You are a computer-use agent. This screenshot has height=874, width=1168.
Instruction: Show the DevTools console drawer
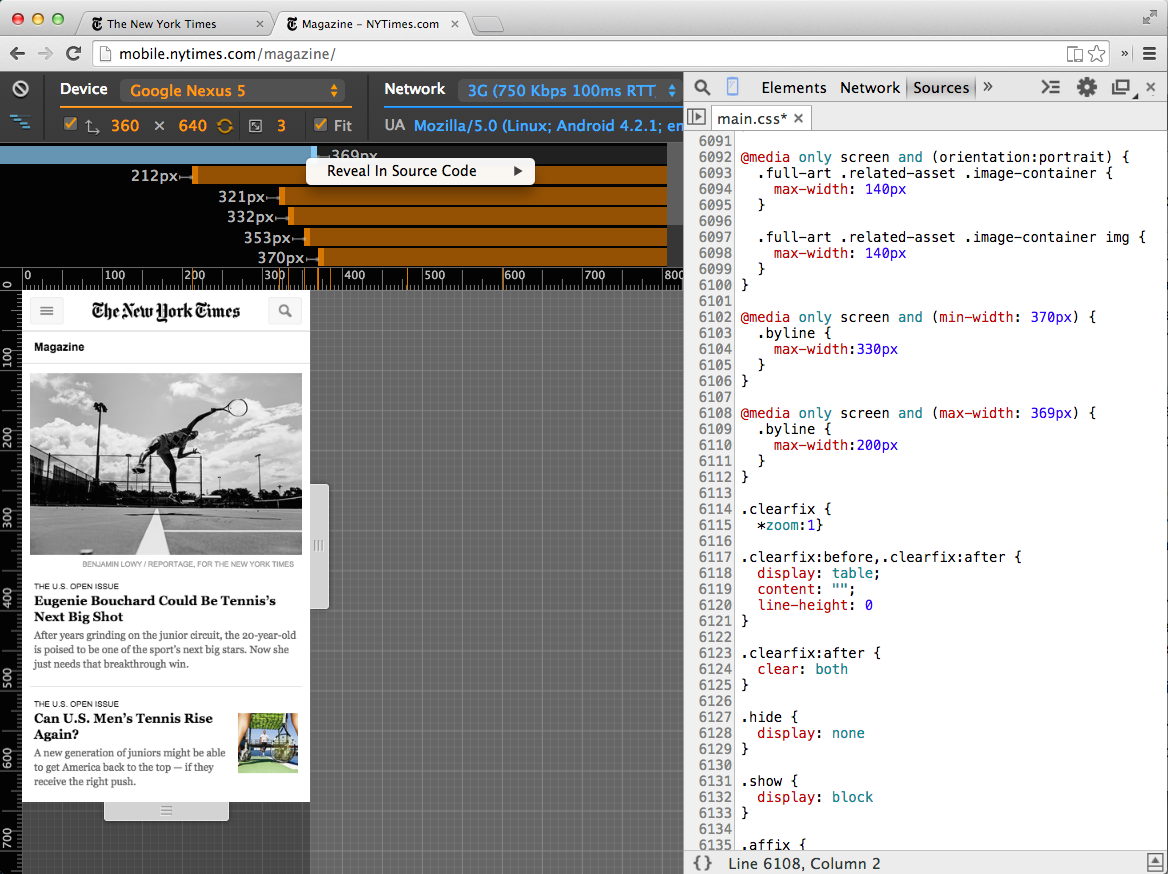1050,88
